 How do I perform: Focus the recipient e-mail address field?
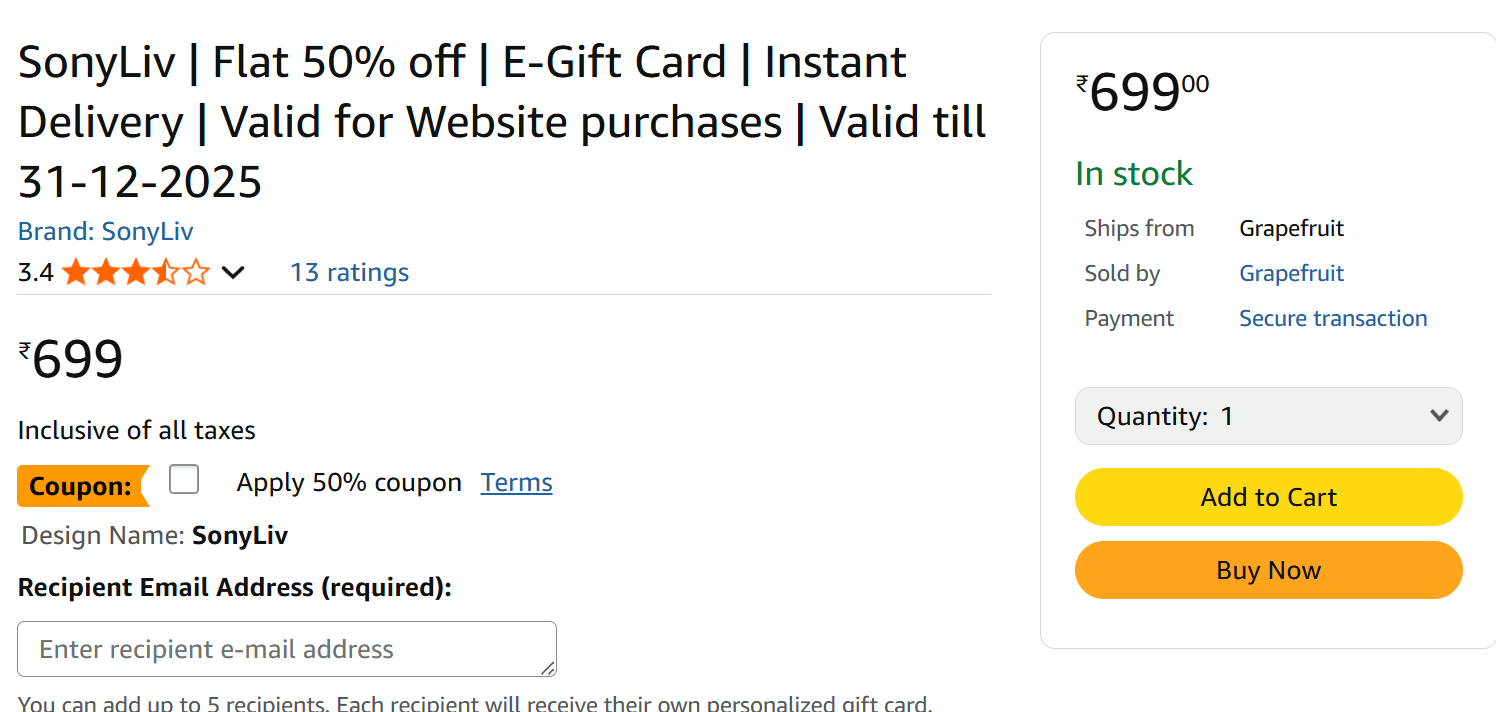(280, 649)
